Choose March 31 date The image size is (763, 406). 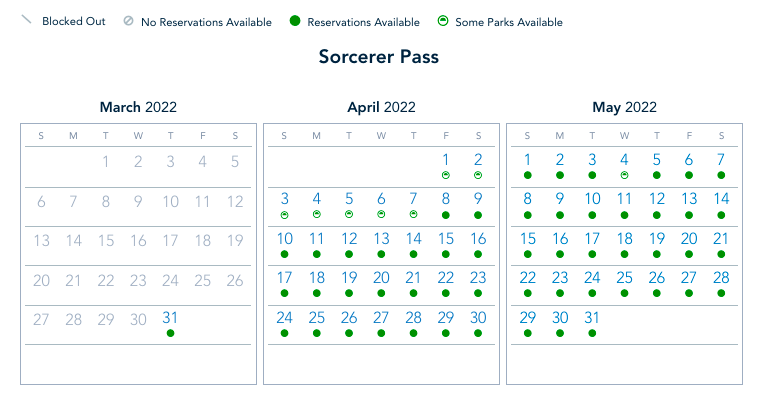171,318
